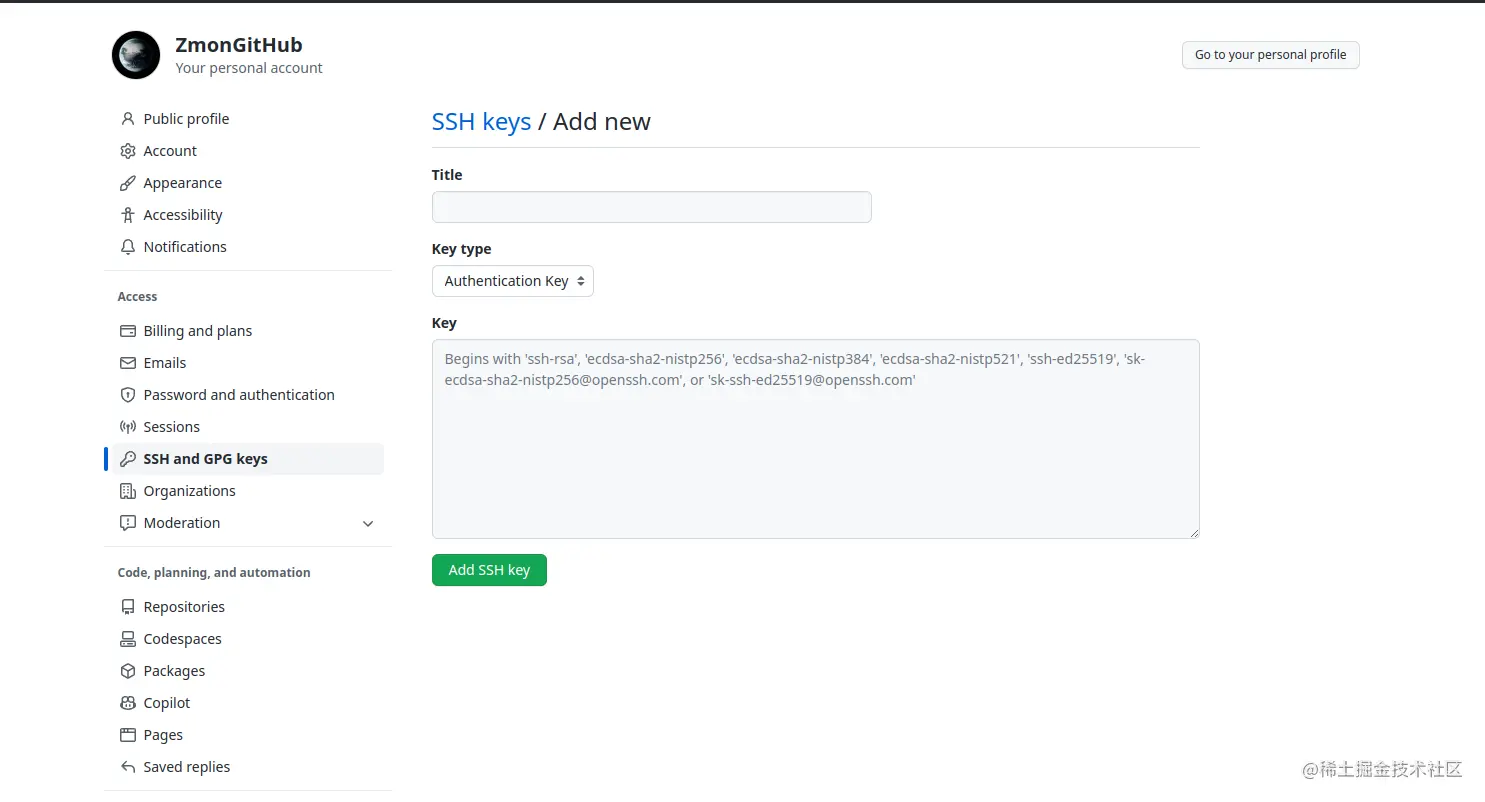The height and width of the screenshot is (802, 1485).
Task: Click the Account gear icon
Action: [x=128, y=151]
